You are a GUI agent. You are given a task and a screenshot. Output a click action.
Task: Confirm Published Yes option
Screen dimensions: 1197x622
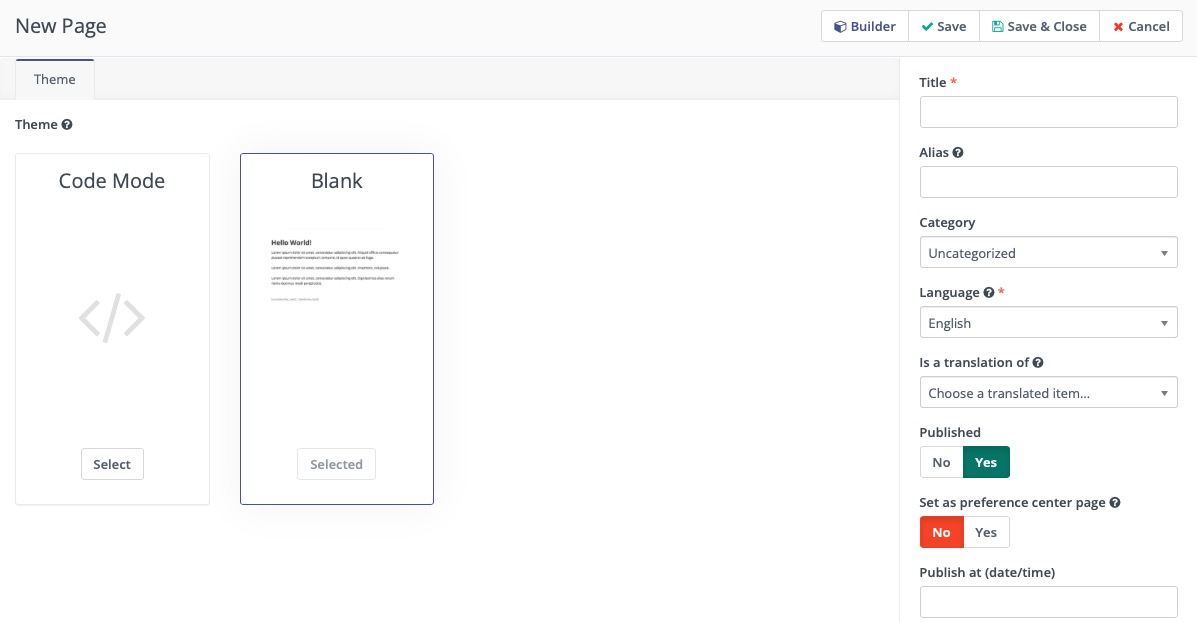(986, 462)
